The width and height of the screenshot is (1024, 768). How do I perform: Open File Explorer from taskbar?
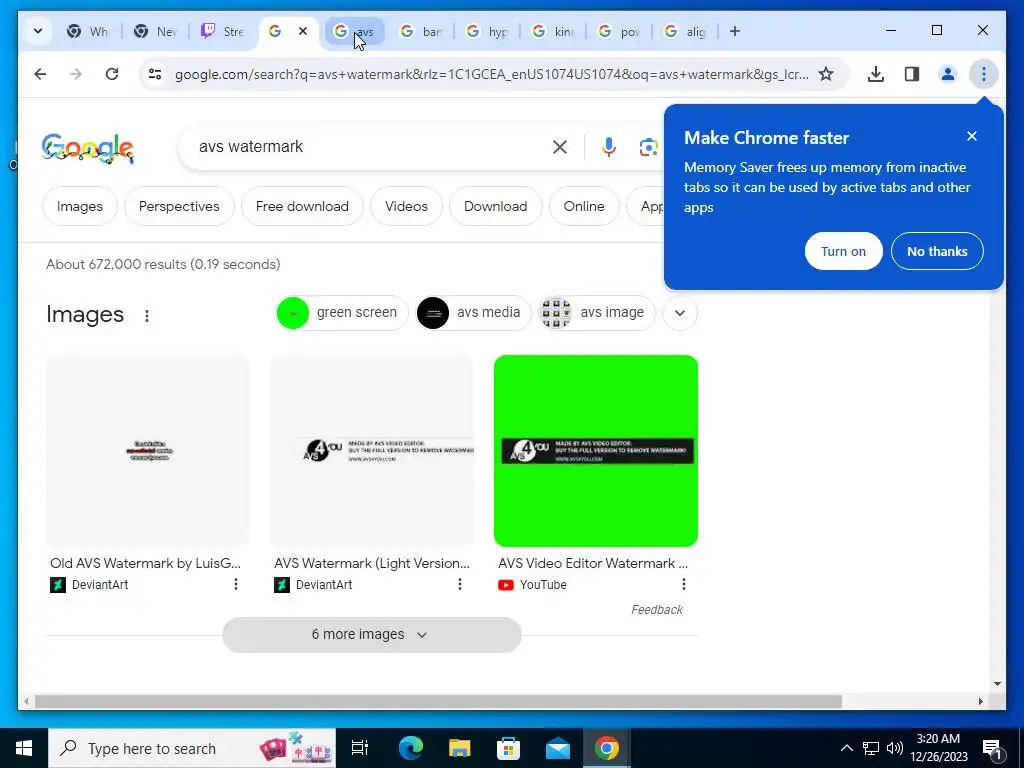[x=460, y=748]
